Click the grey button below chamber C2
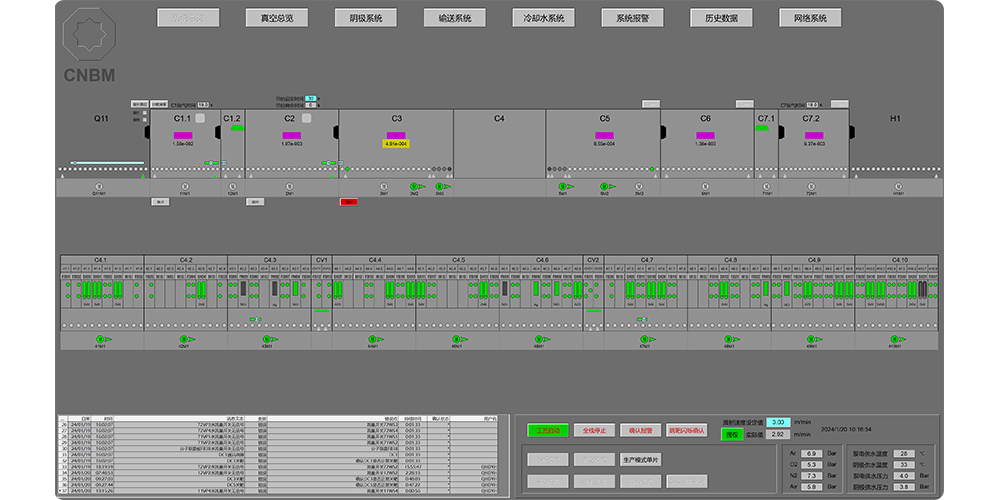Screen dimensions: 1000x500 255,202
